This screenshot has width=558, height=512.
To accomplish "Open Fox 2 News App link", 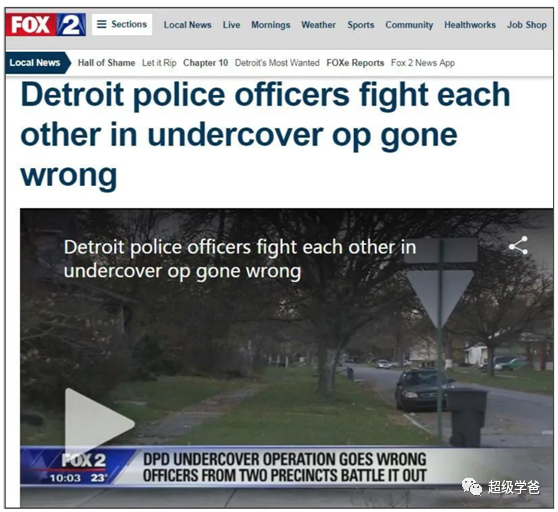I will (423, 63).
